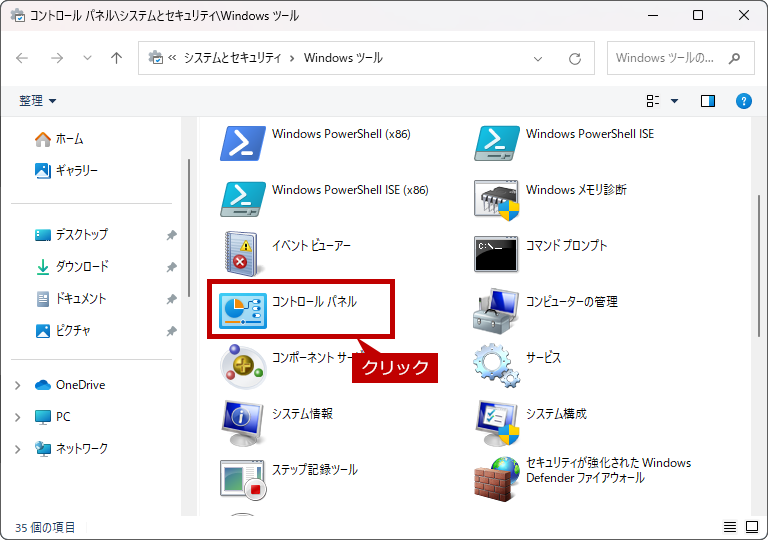Image resolution: width=768 pixels, height=540 pixels.
Task: Open the システム構成 icon
Action: (x=497, y=422)
